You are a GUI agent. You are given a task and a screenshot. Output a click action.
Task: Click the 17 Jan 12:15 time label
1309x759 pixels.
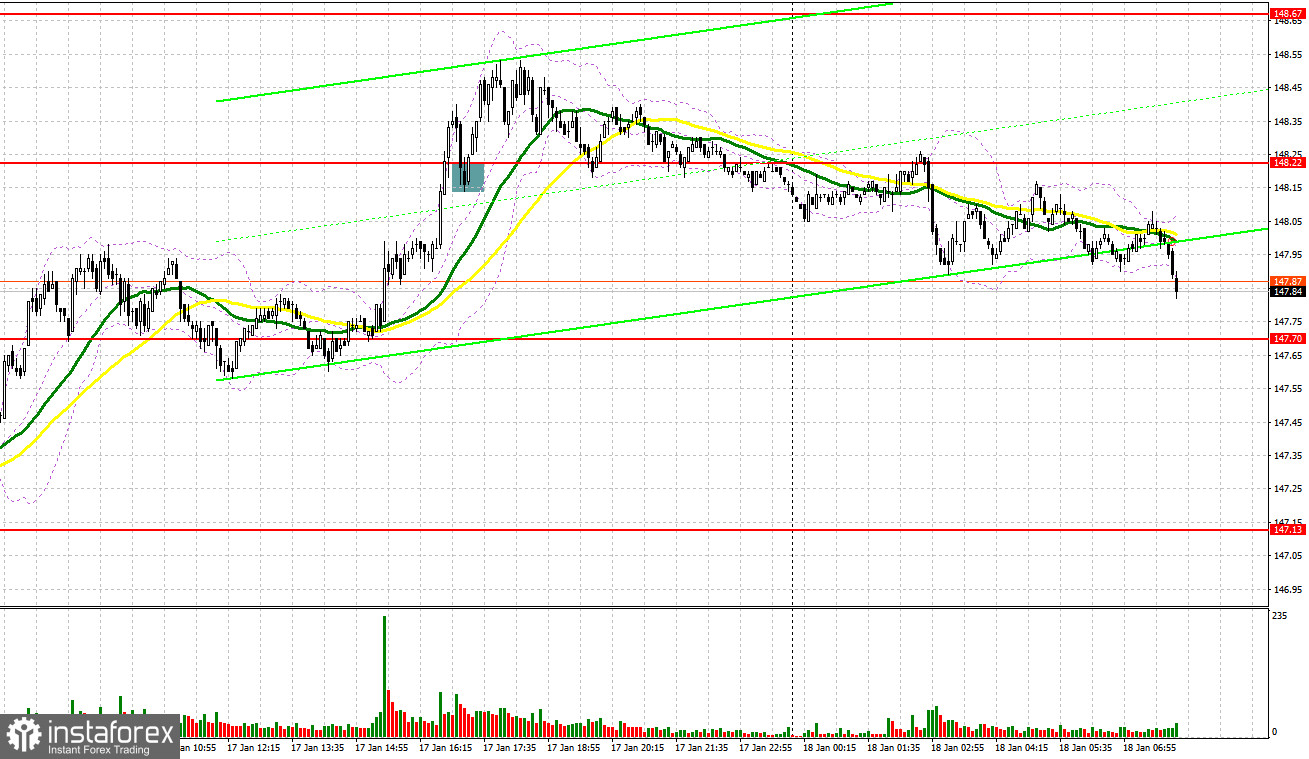tap(254, 747)
